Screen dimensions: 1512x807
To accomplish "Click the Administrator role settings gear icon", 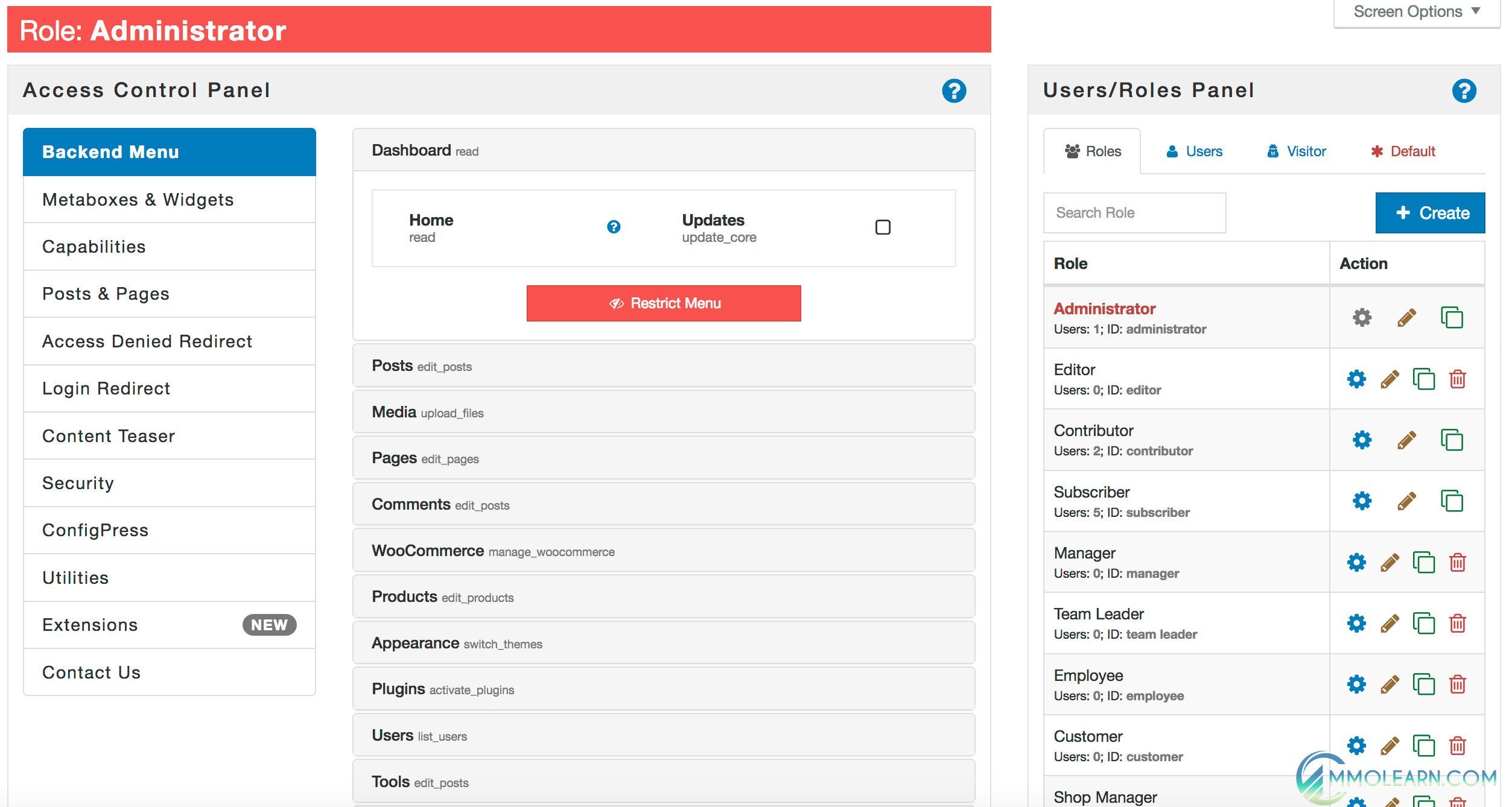I will tap(1362, 316).
